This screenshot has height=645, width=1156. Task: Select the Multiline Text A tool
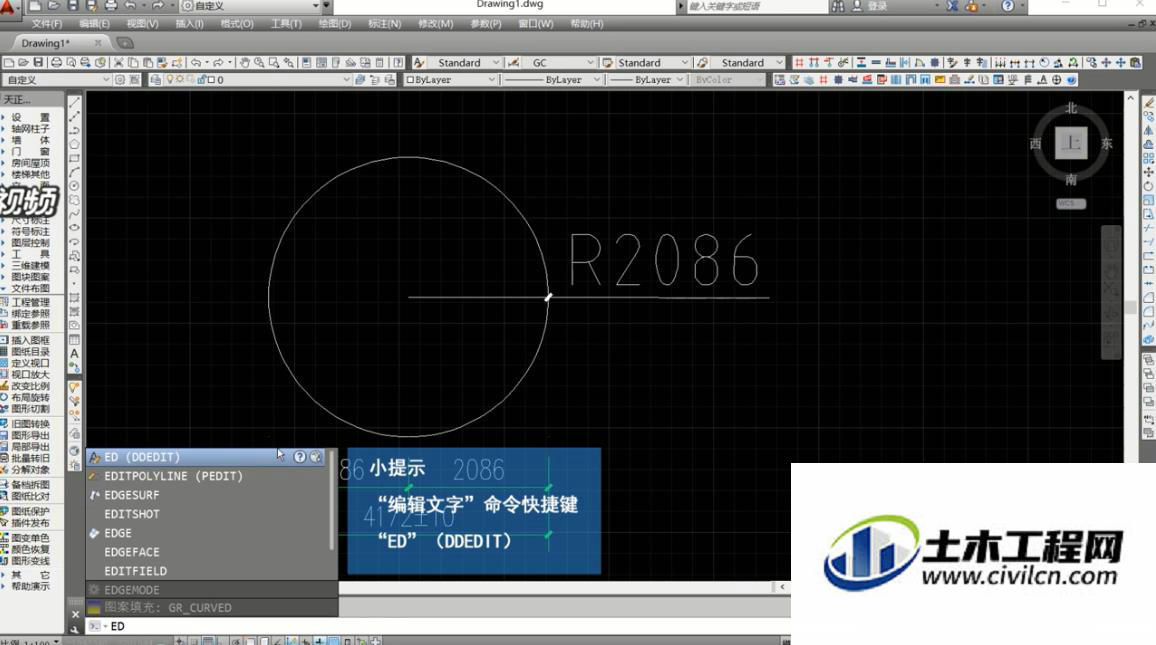[x=74, y=354]
